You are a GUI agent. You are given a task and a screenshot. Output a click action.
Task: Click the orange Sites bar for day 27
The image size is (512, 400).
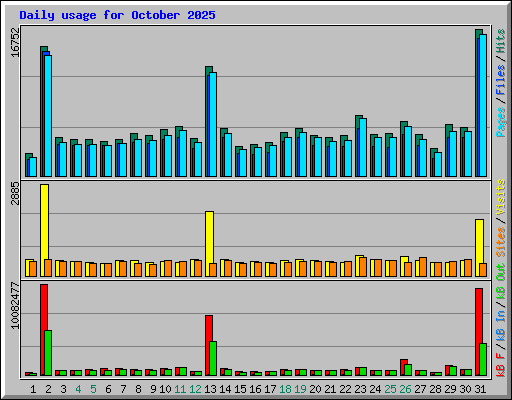[423, 267]
